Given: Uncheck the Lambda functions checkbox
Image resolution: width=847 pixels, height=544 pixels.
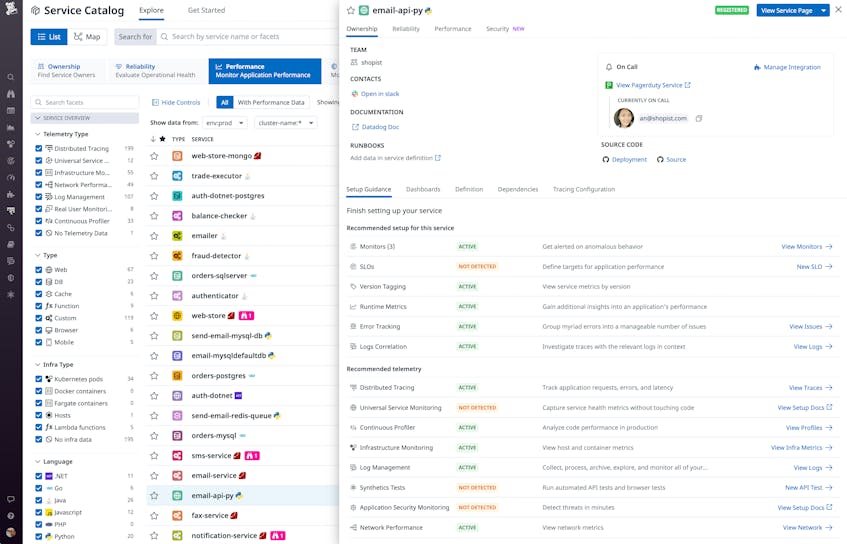Looking at the screenshot, I should click(x=38, y=427).
